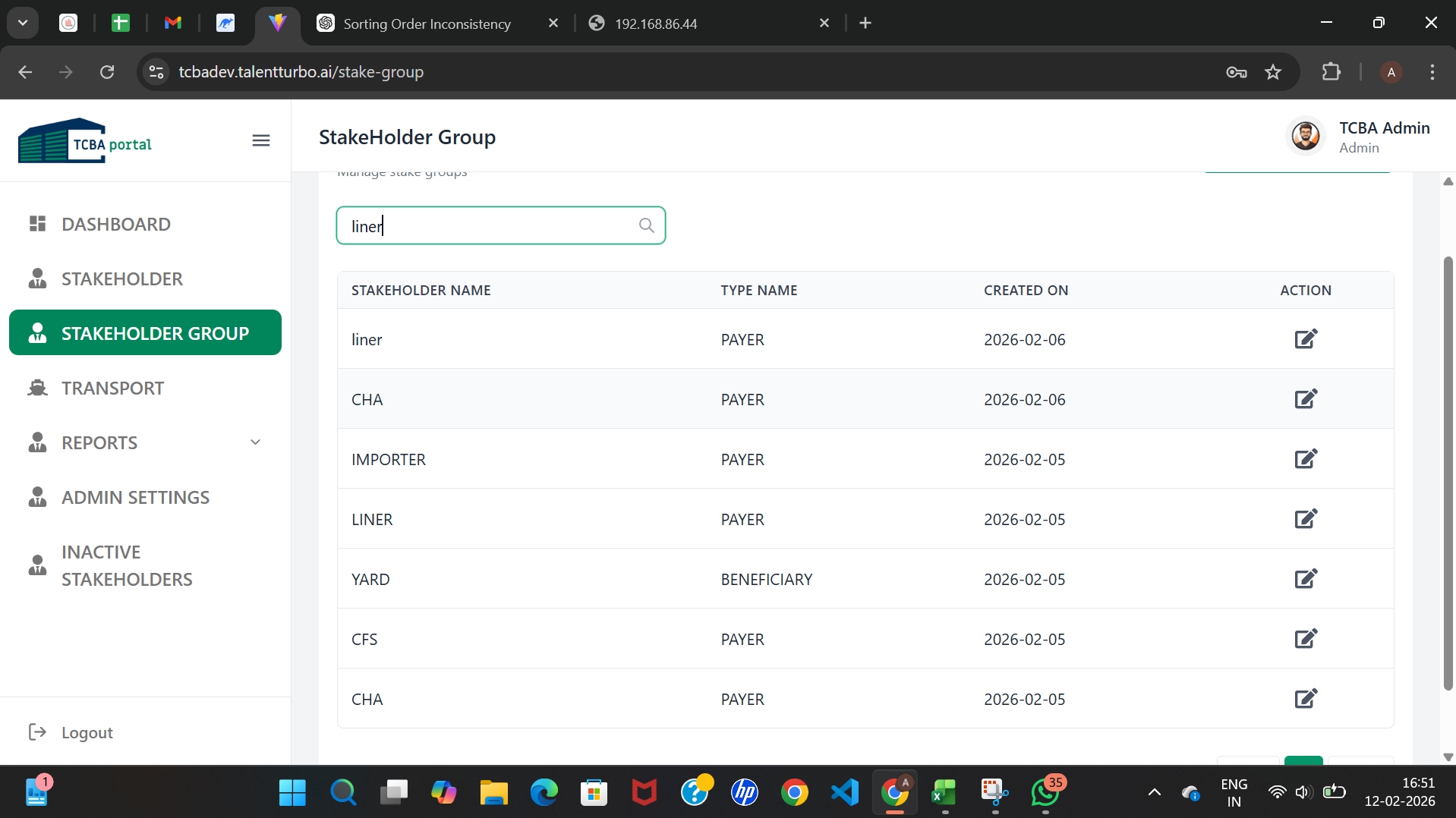Go back to the previous page
This screenshot has height=818, width=1456.
point(25,72)
